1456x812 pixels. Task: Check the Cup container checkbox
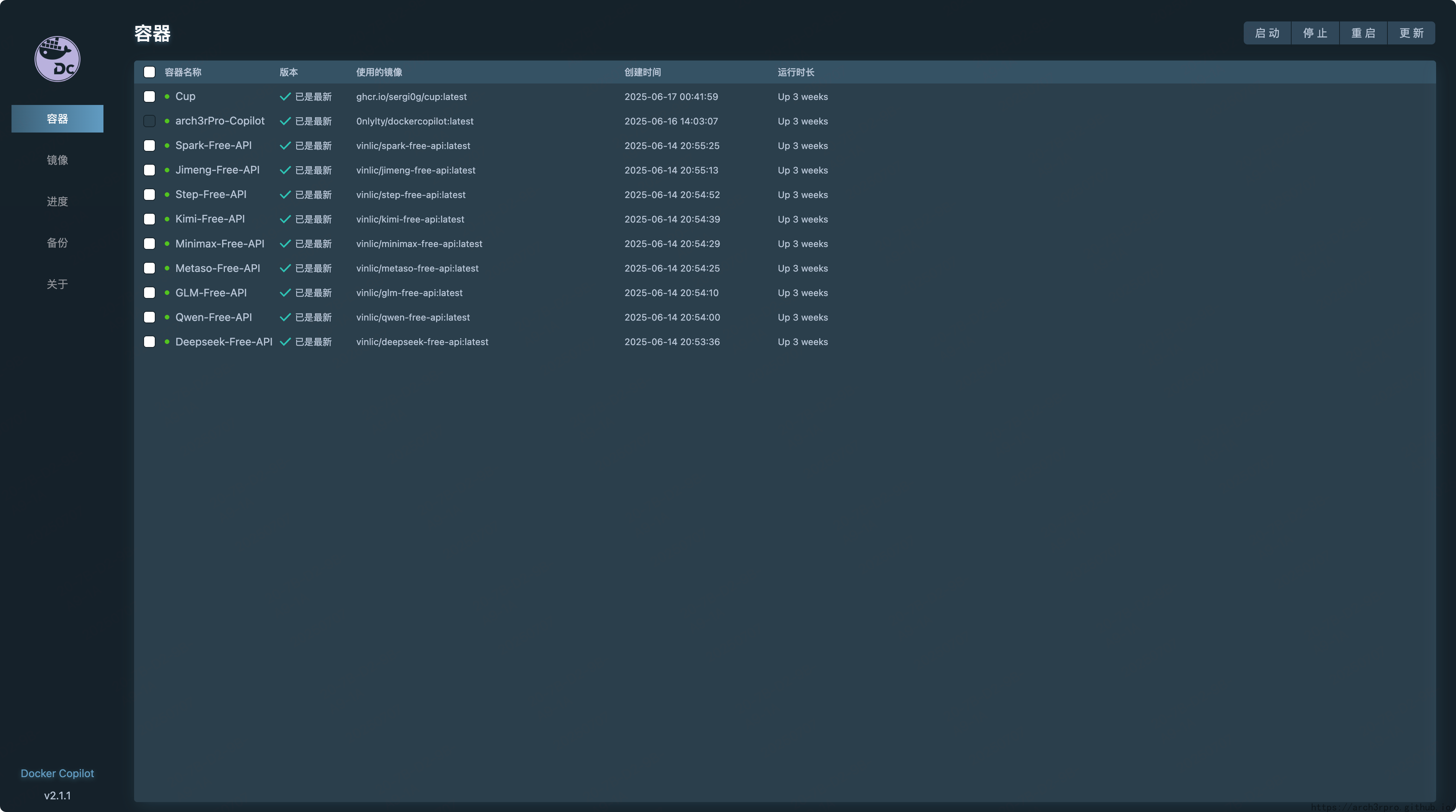pyautogui.click(x=149, y=97)
